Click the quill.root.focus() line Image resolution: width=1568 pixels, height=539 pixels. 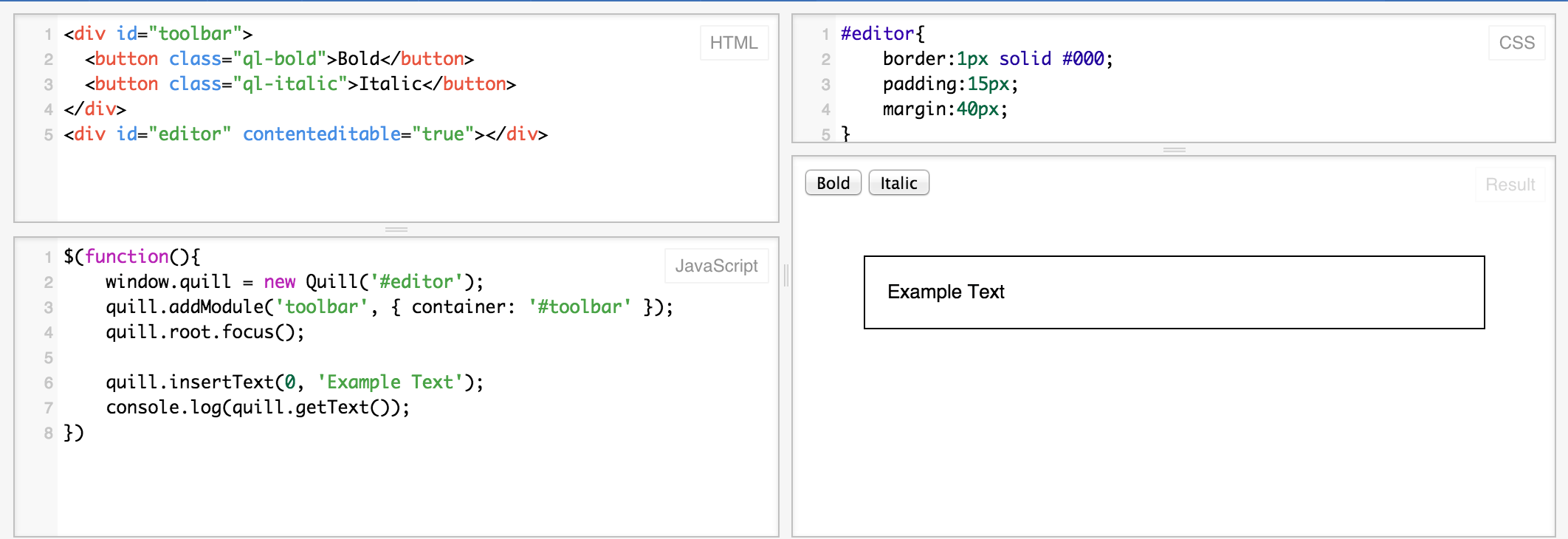[x=204, y=332]
